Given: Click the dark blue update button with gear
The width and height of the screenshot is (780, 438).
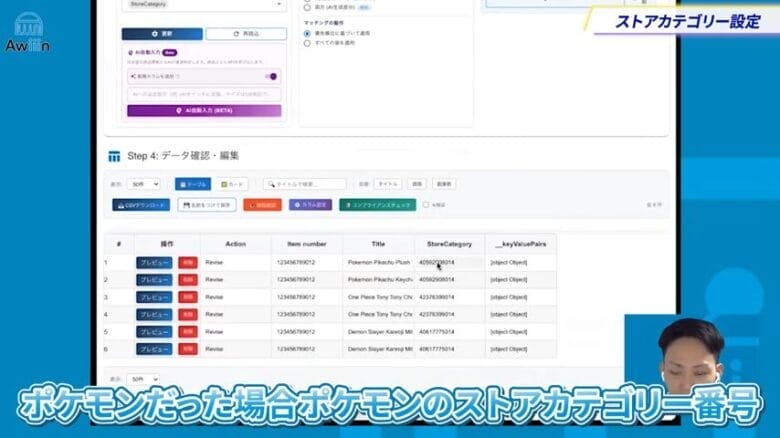Looking at the screenshot, I should [x=162, y=34].
